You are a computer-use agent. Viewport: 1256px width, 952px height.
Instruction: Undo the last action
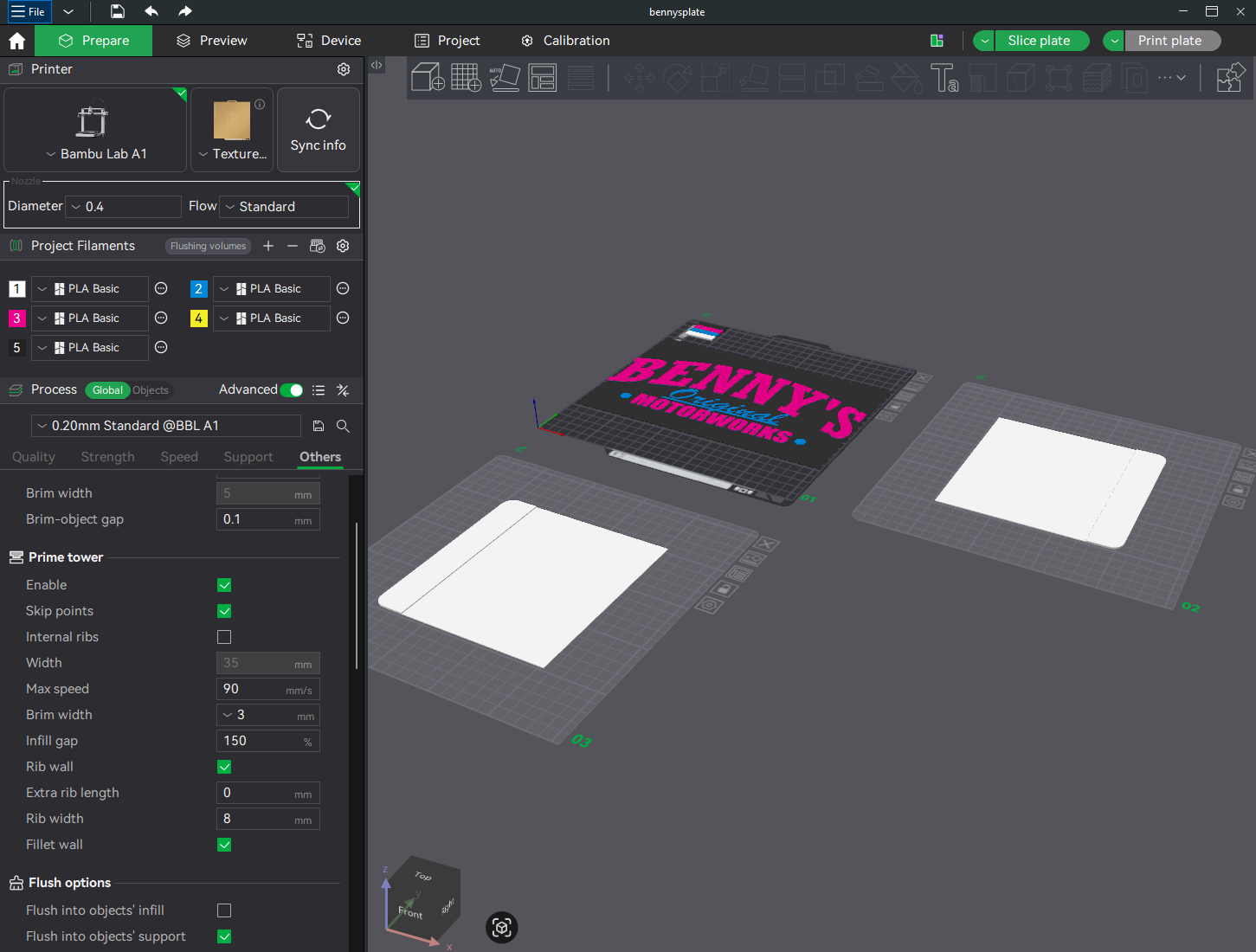pyautogui.click(x=151, y=11)
